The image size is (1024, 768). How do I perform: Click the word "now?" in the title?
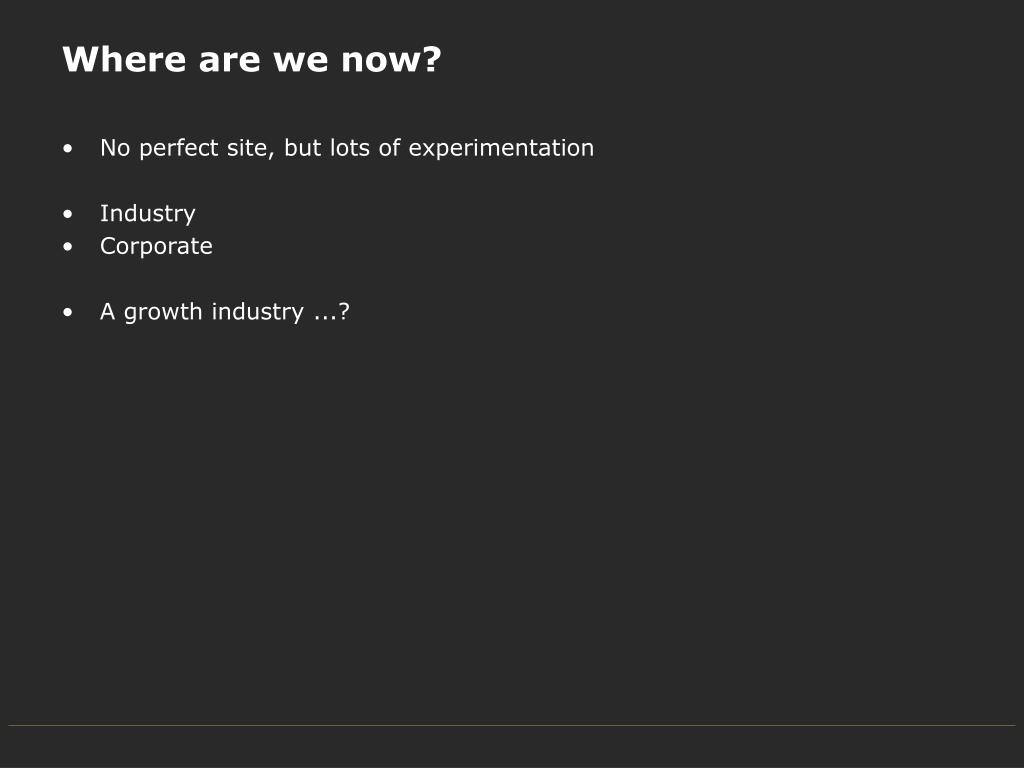(392, 59)
